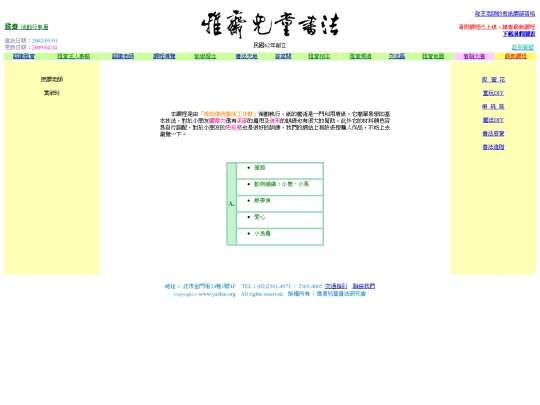Open the 交流區 navigation link
The width and height of the screenshot is (540, 405).
click(397, 56)
